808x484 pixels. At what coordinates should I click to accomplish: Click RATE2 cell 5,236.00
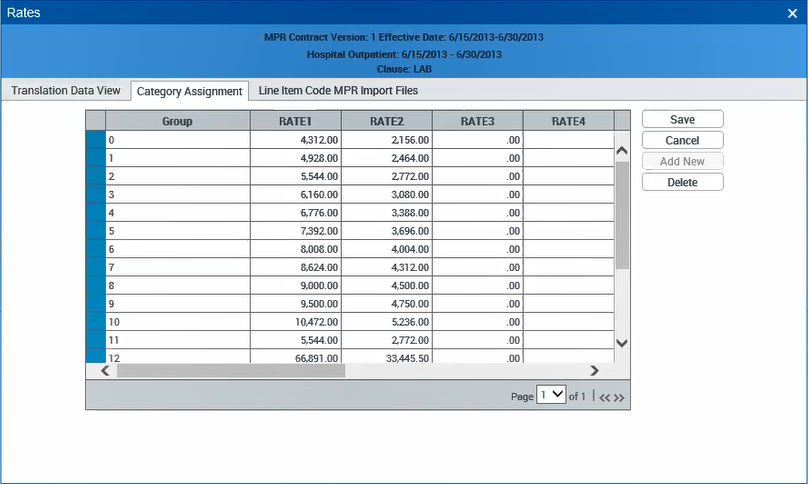386,322
